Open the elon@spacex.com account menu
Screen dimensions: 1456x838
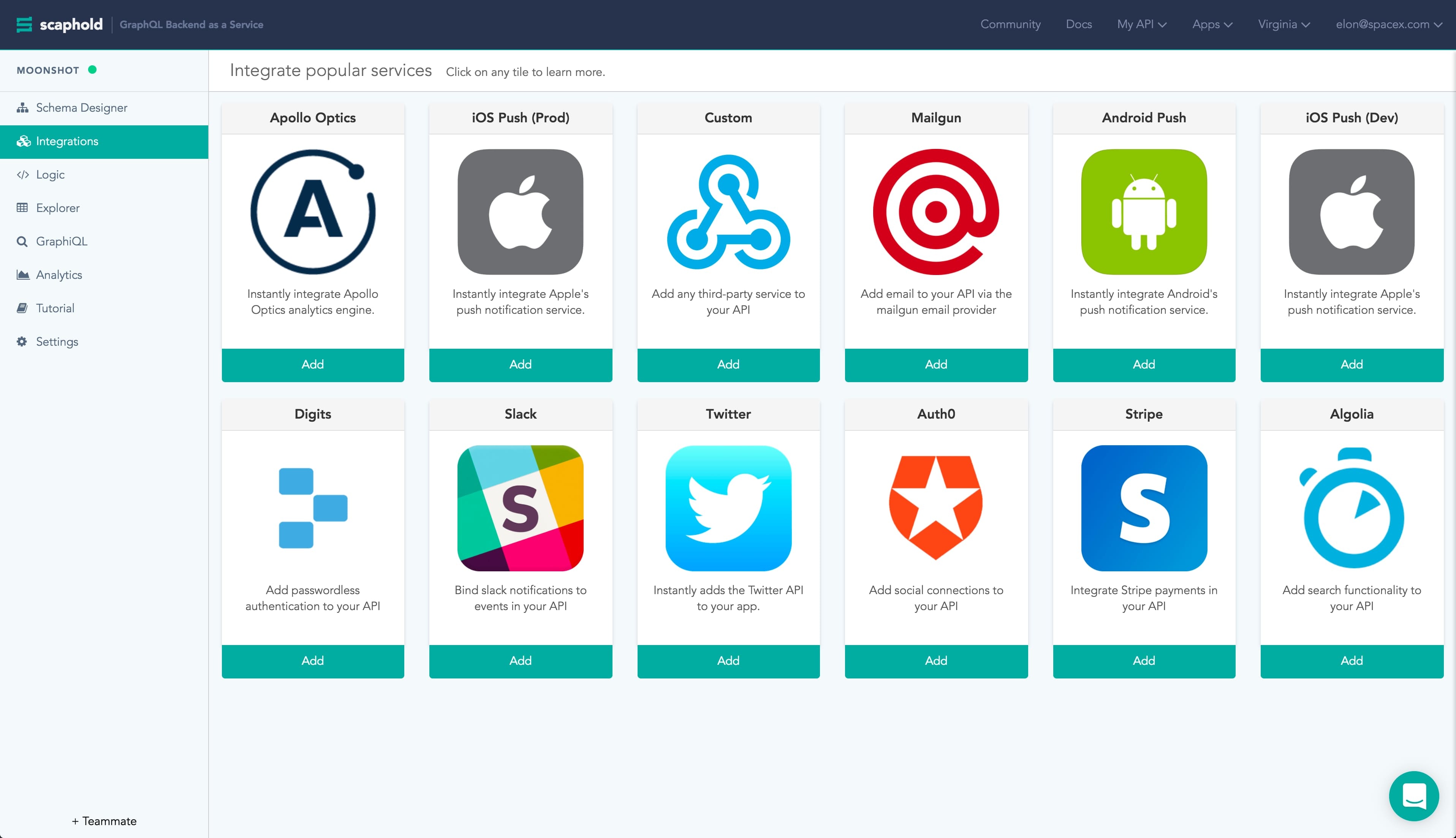point(1388,24)
